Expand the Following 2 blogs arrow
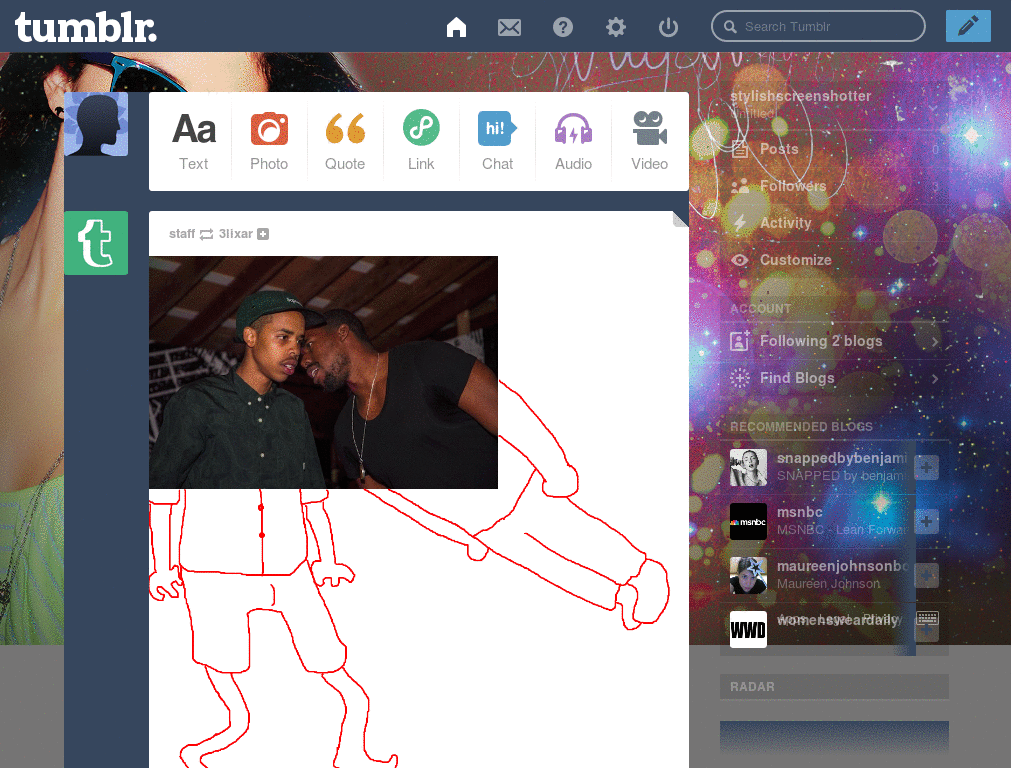This screenshot has width=1024, height=768. pos(935,342)
